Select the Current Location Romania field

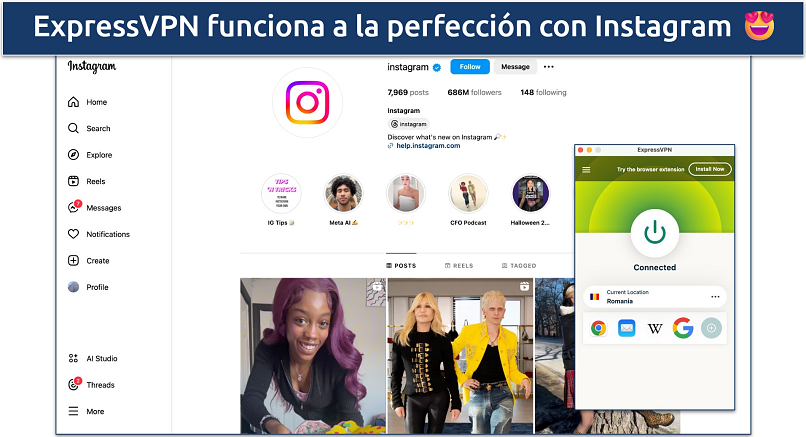655,297
